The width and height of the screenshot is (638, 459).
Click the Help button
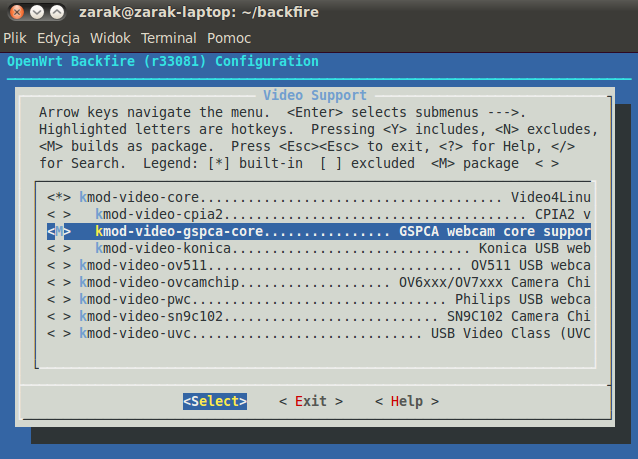tap(407, 401)
